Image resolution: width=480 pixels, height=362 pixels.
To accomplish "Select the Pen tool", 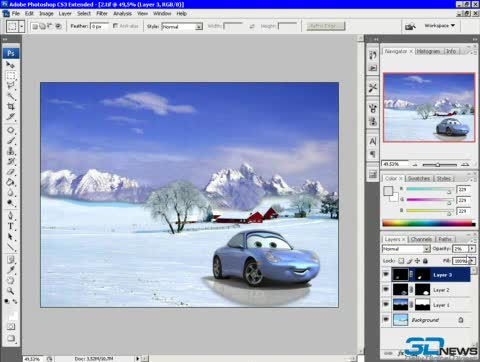I will pos(11,216).
